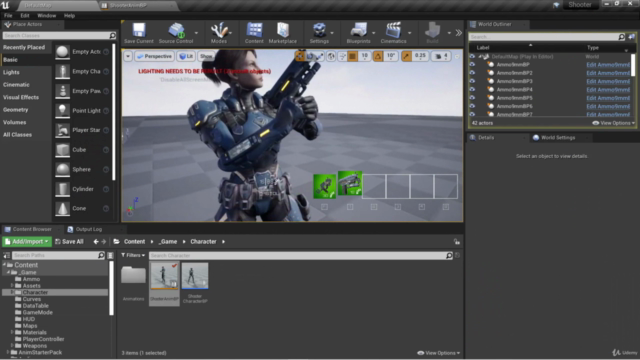Screen dimensions: 640x360
Task: Open grid snap value 10 dropdown
Action: [x=364, y=56]
